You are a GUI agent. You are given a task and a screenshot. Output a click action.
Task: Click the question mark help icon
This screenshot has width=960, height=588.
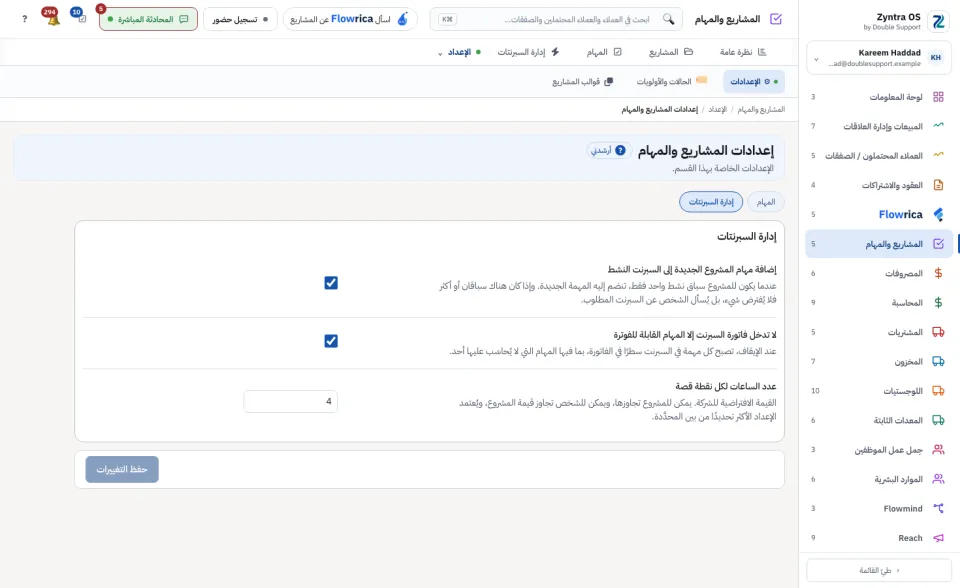(x=24, y=19)
